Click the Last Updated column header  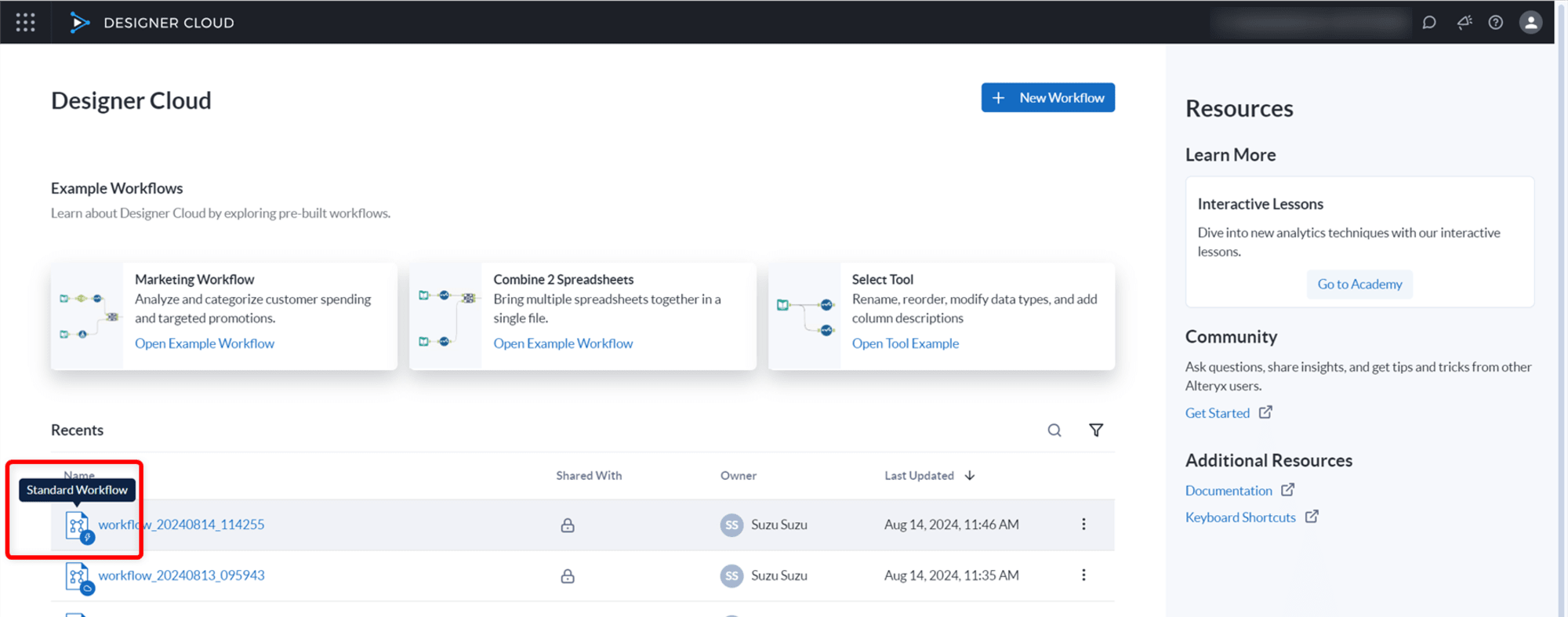[x=919, y=476]
